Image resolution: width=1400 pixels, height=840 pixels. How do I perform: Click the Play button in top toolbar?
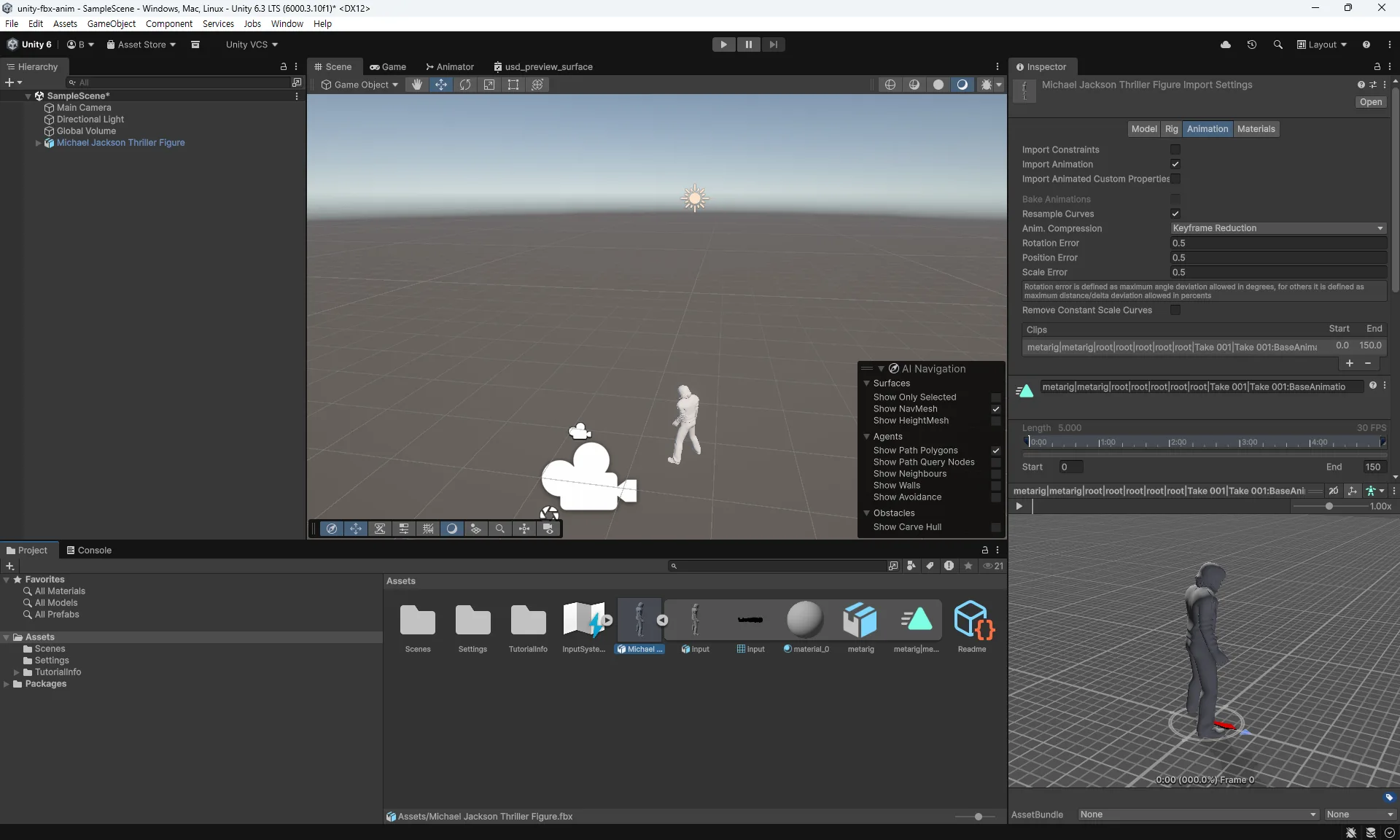point(723,44)
